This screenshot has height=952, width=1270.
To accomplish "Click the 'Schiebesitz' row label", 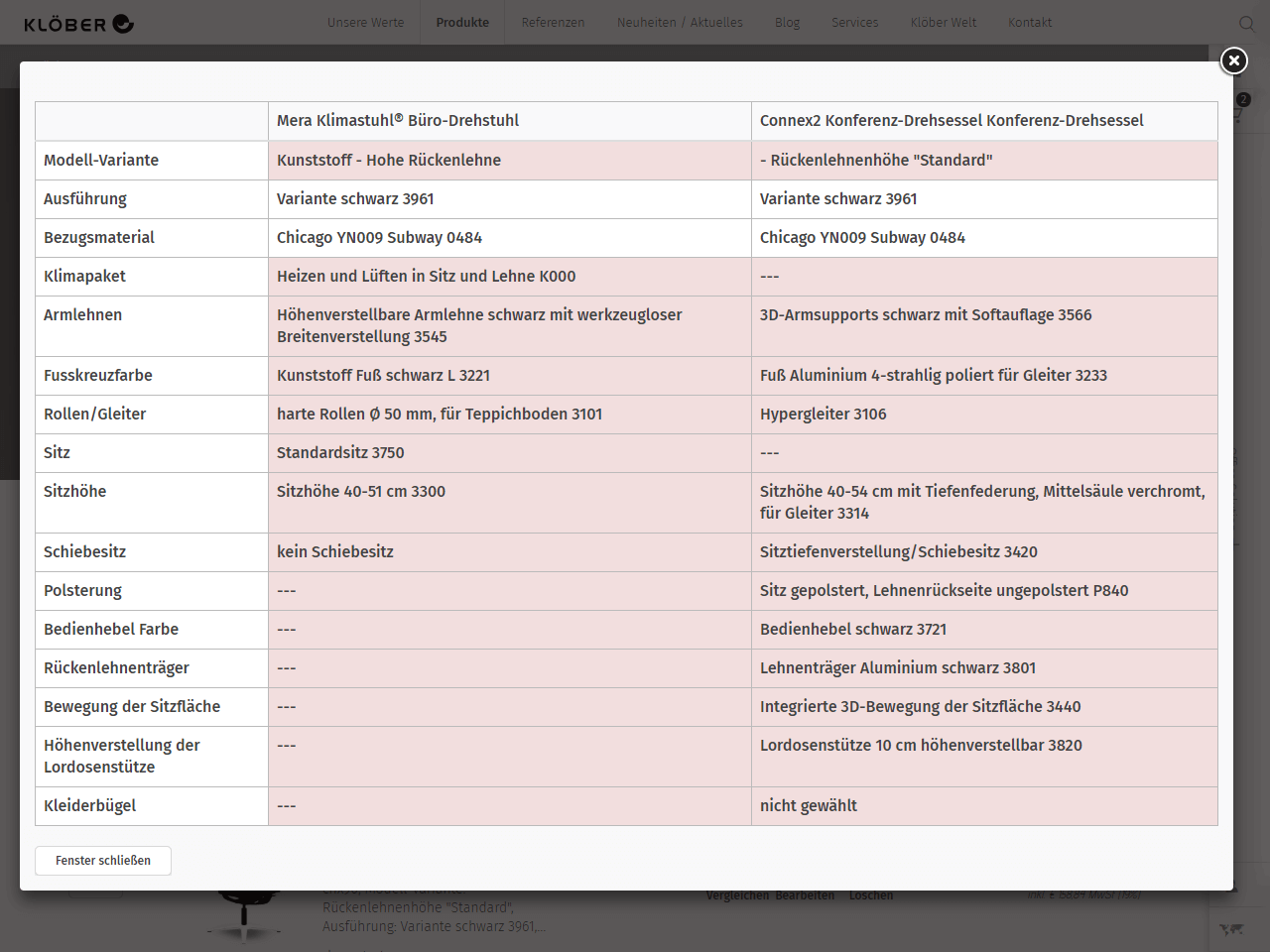I will coord(152,552).
